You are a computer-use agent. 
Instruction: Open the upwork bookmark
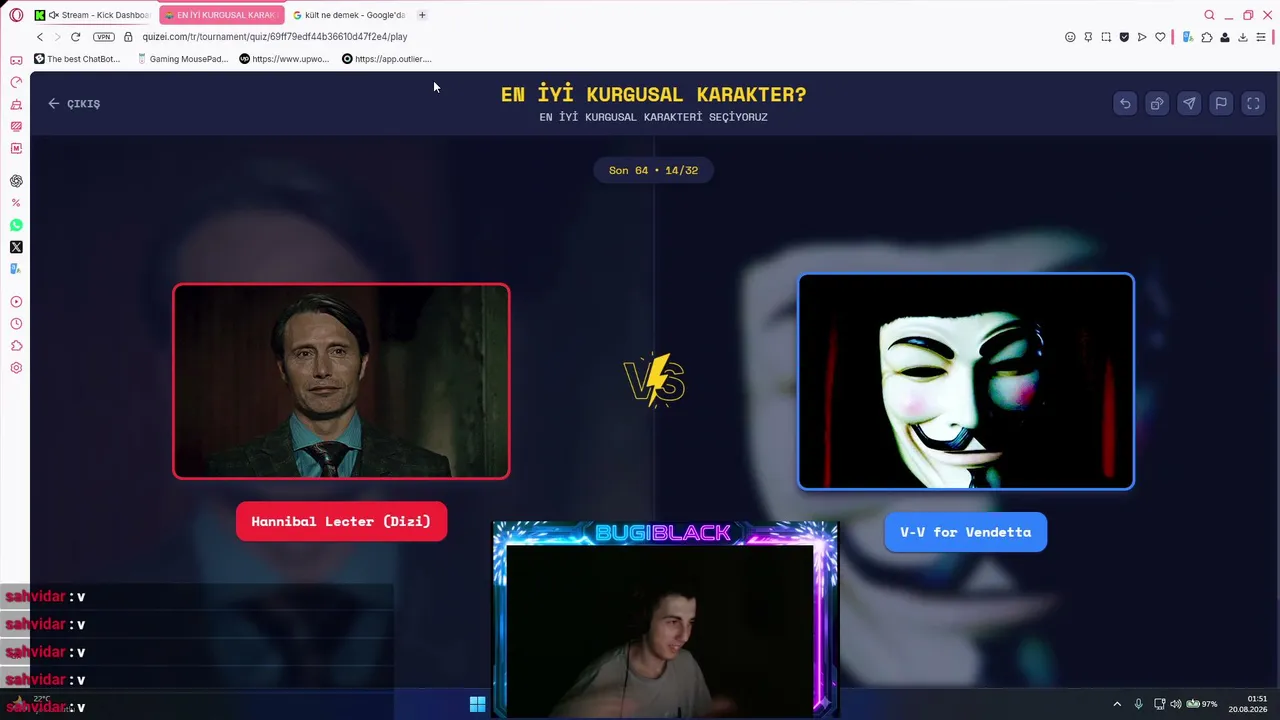284,59
